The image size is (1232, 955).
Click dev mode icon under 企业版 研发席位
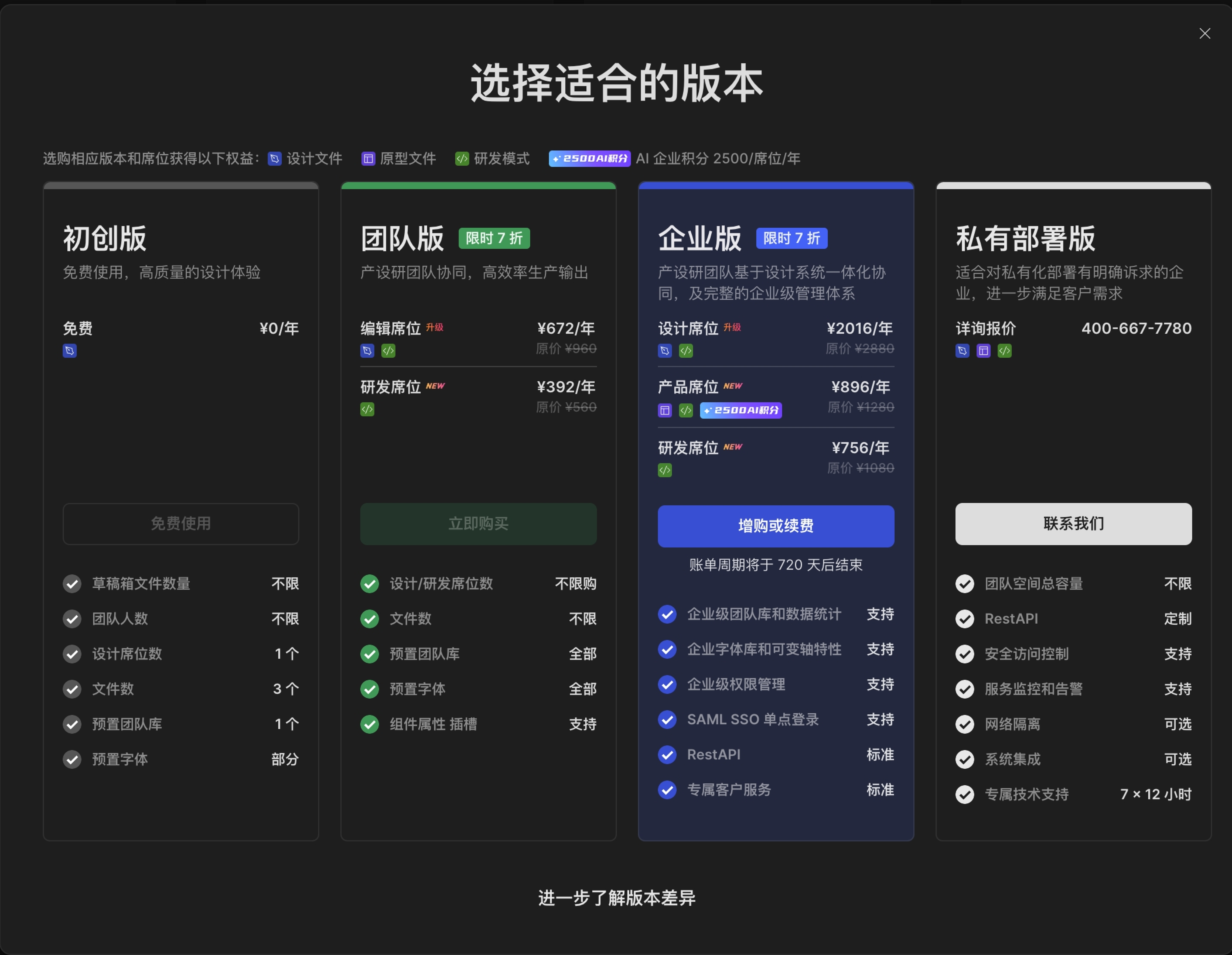[x=665, y=470]
